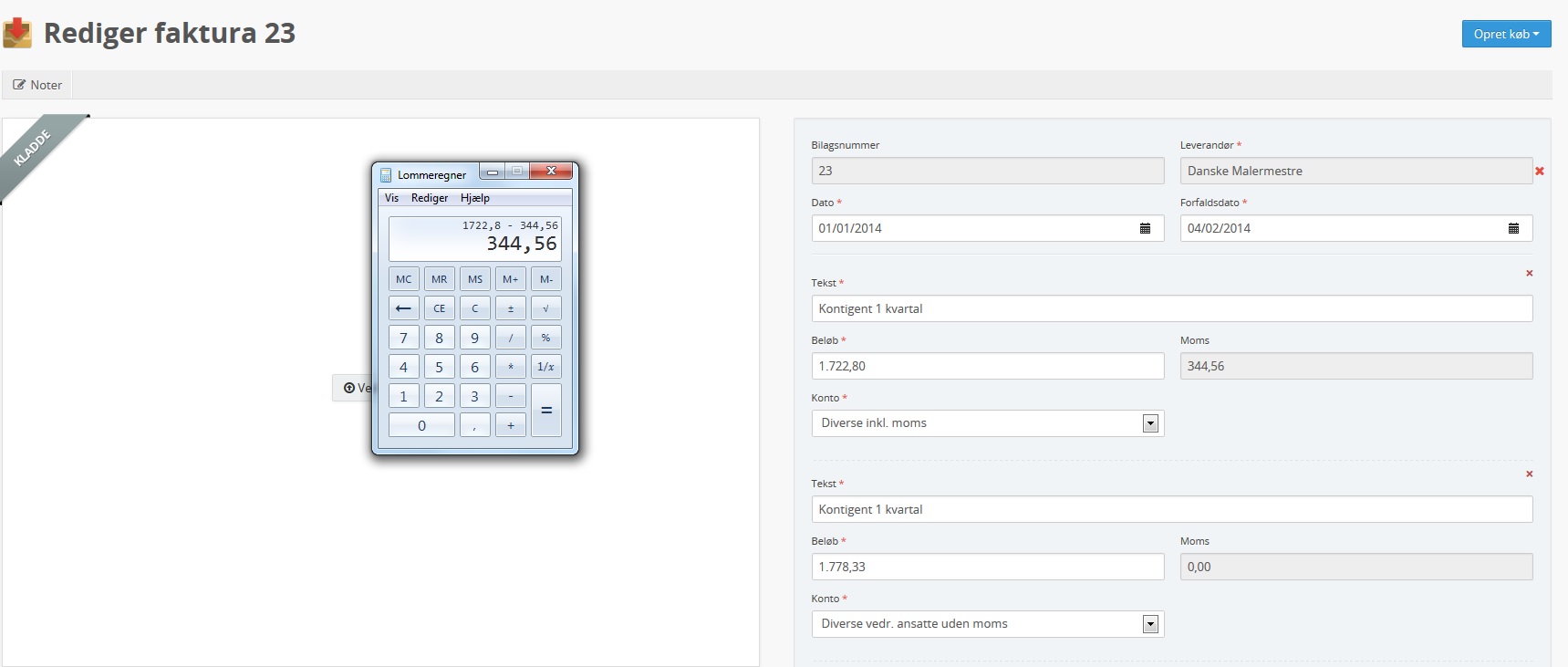Delete the first invoice line with red X

1530,274
